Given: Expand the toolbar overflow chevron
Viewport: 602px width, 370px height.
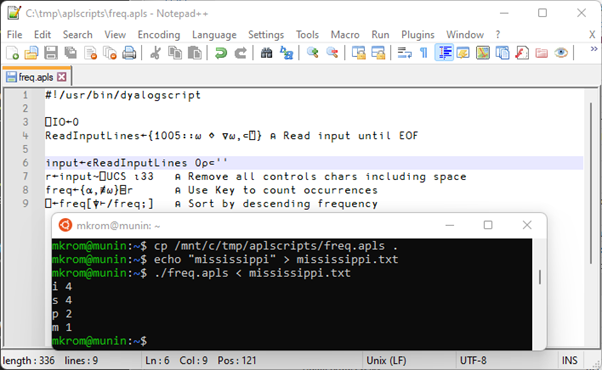Looking at the screenshot, I should tap(594, 49).
